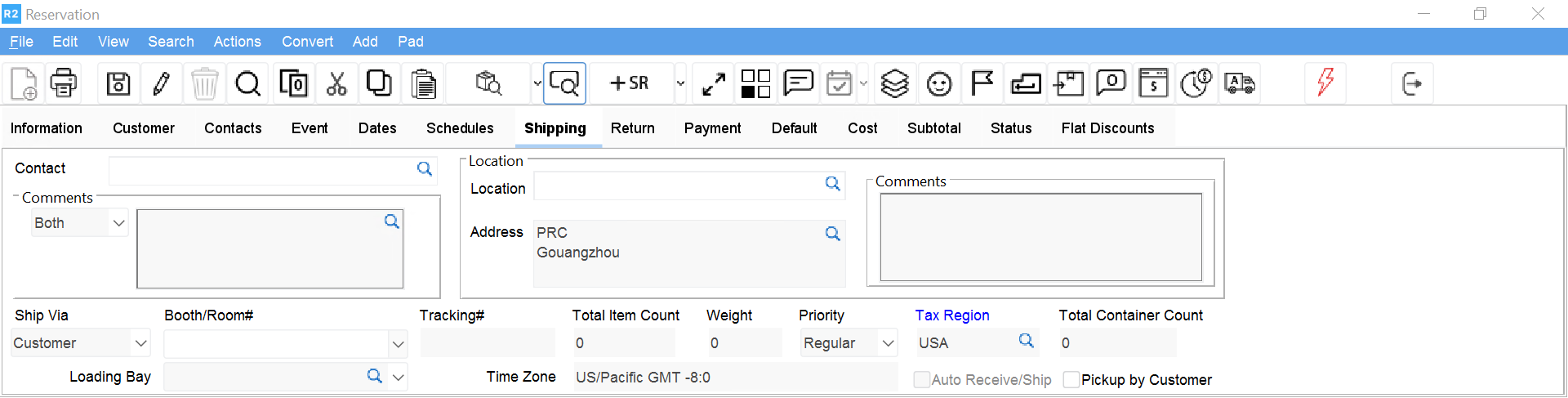Click the +SR toolbar button
Viewport: 1568px width, 398px height.
(x=630, y=83)
